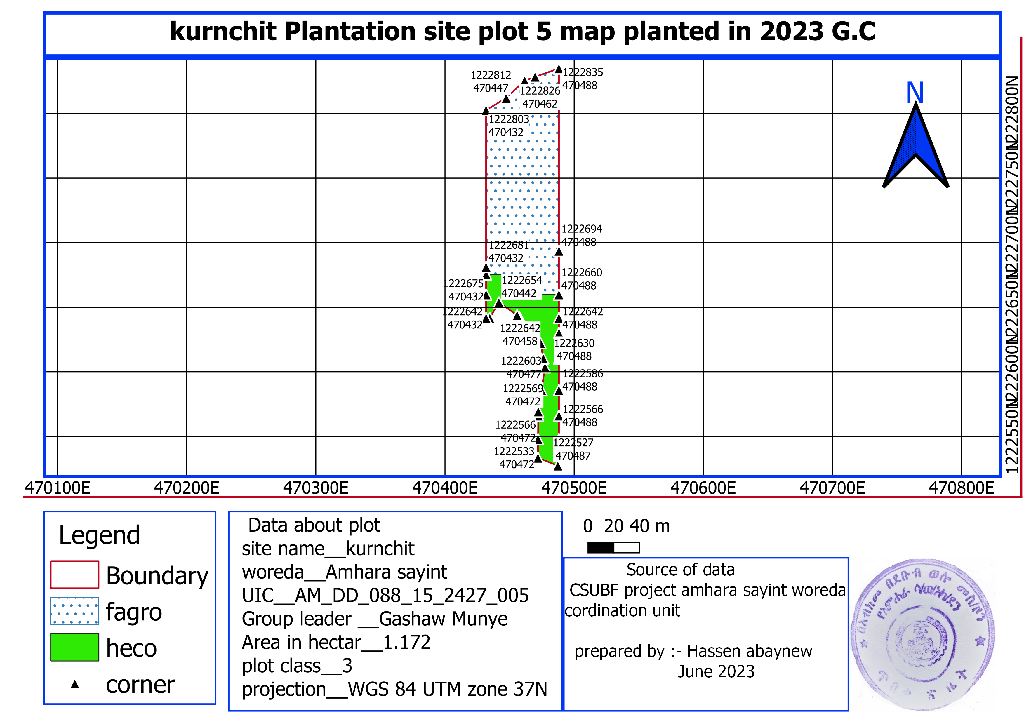Click corner marker labeled 1222803 470432
The image size is (1024, 724).
point(486,110)
